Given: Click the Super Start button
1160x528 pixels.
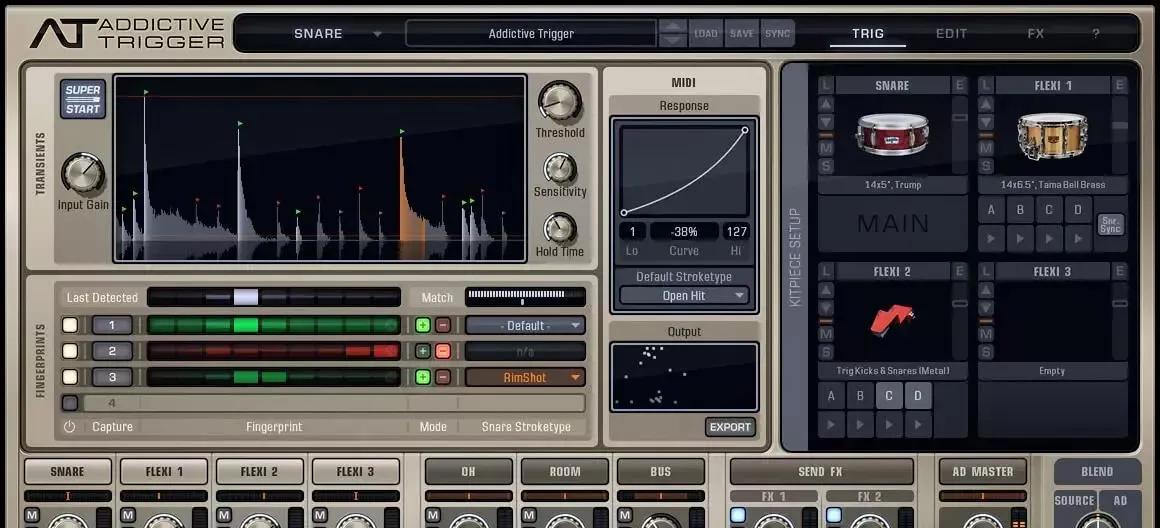Looking at the screenshot, I should 82,99.
